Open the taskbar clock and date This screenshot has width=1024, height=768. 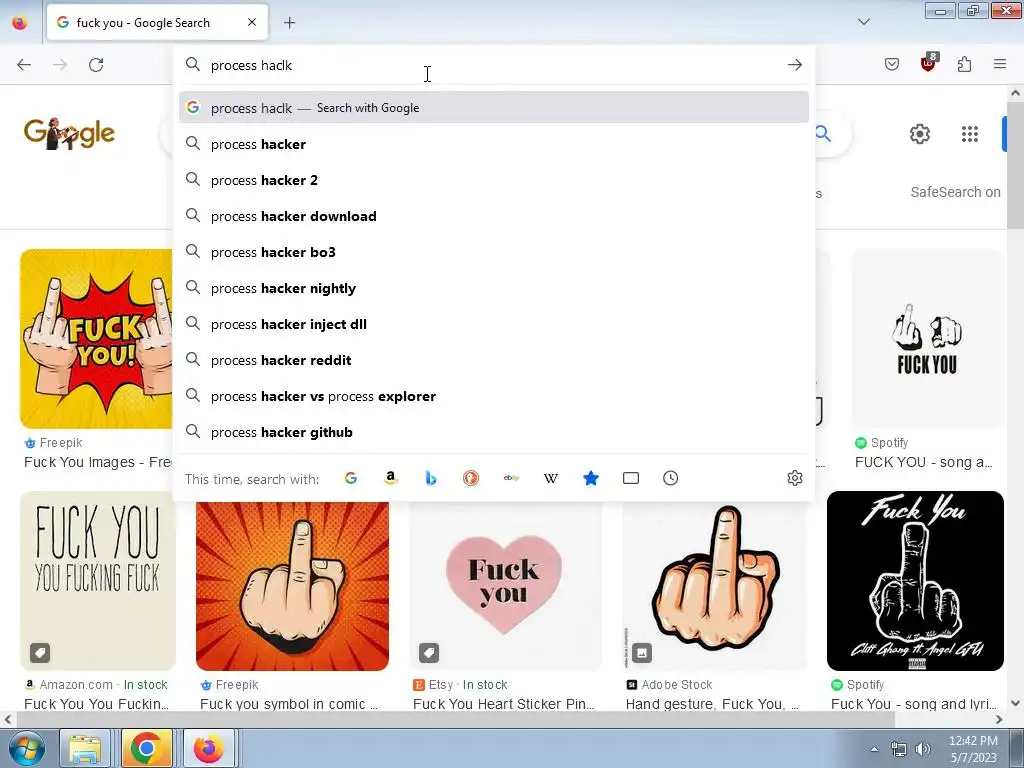click(x=973, y=749)
